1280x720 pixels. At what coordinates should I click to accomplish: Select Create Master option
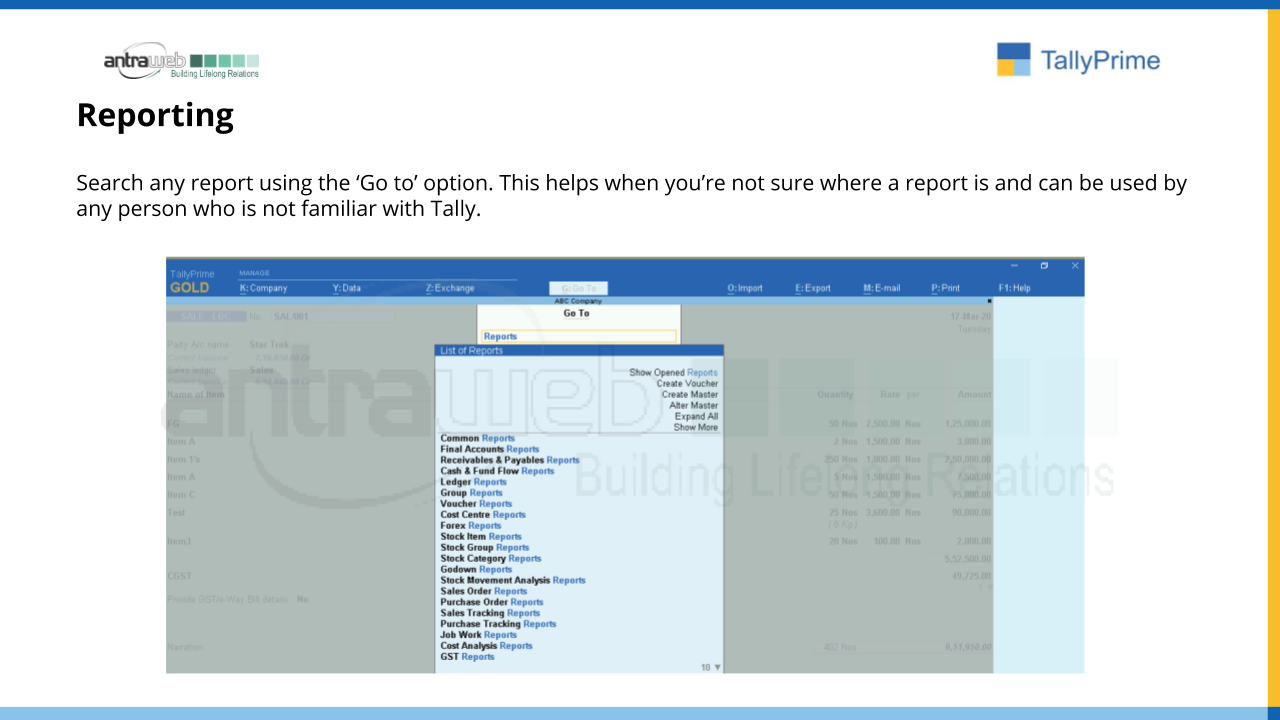click(689, 395)
